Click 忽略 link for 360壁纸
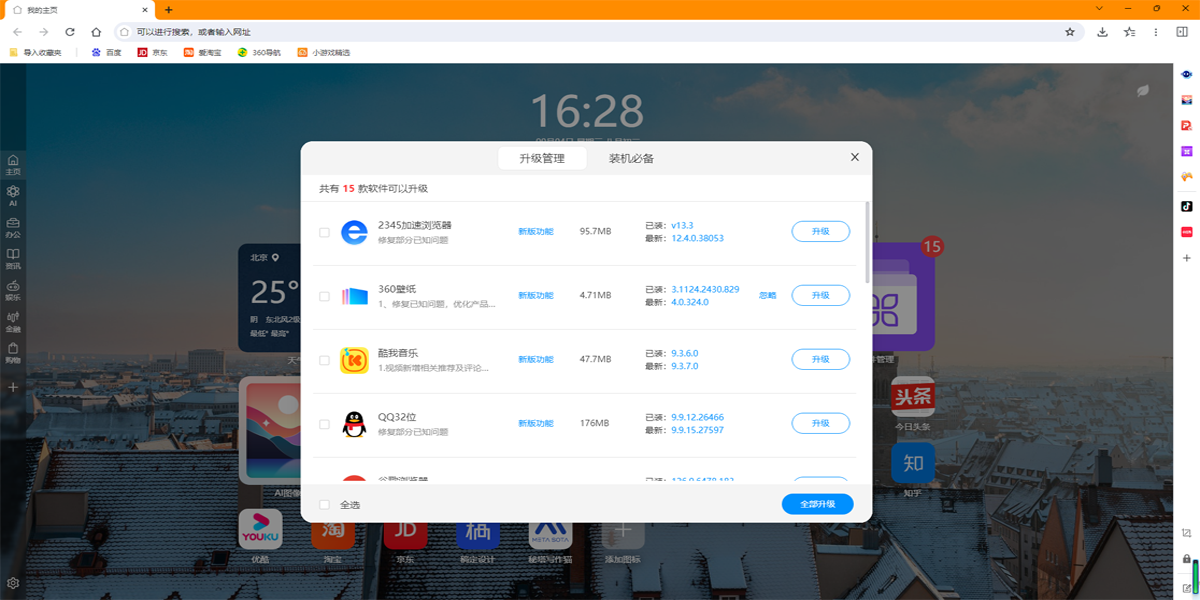Image resolution: width=1200 pixels, height=600 pixels. point(767,296)
